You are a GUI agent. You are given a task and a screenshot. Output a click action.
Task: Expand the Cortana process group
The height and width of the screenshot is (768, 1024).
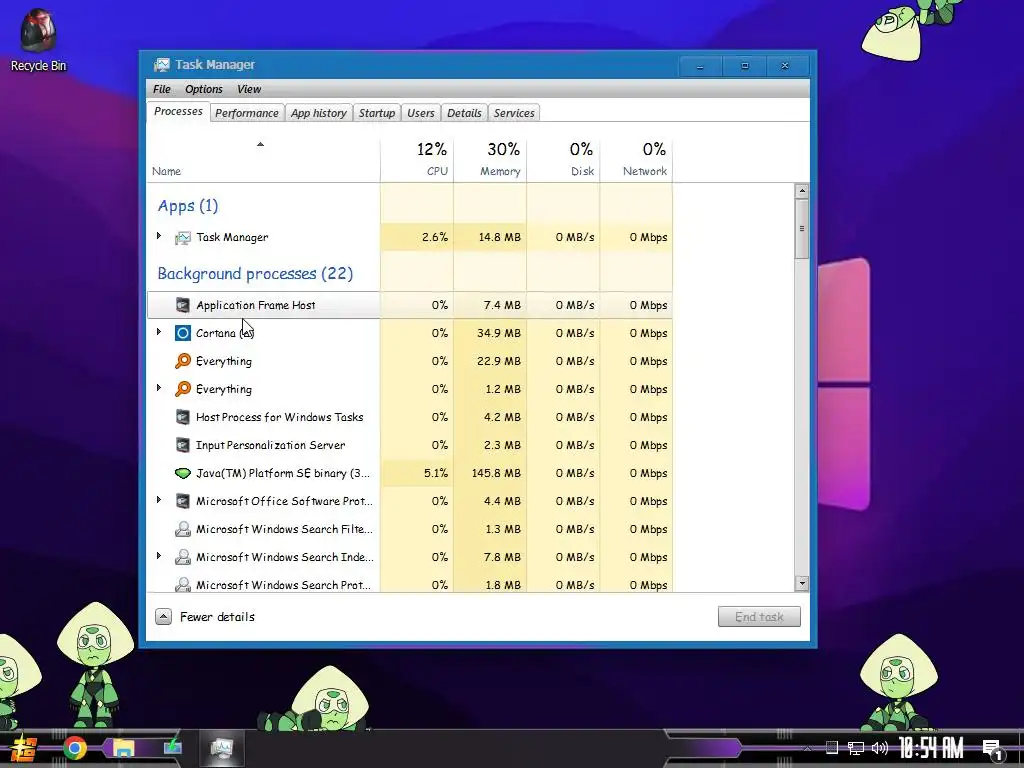[159, 332]
